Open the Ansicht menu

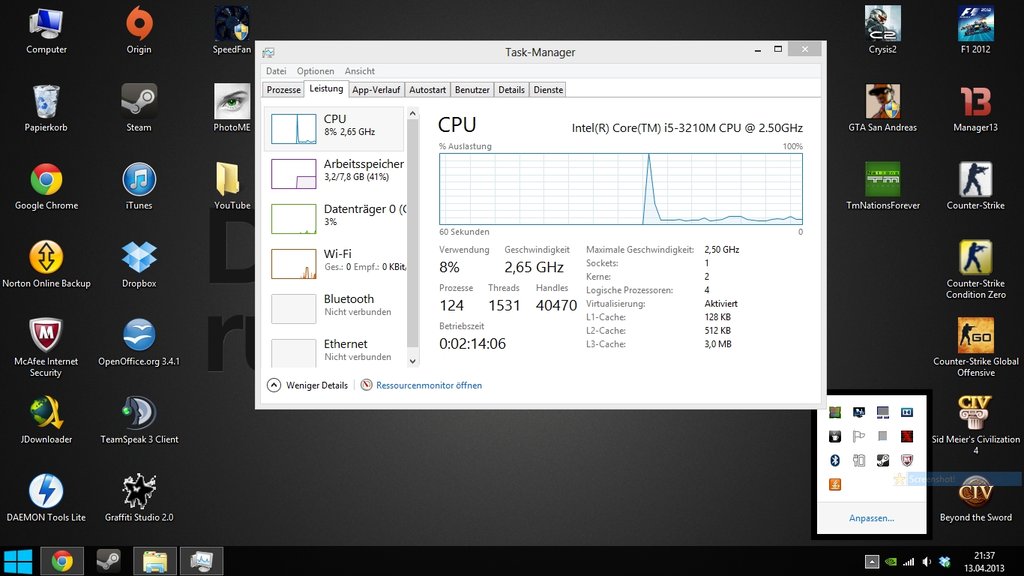pyautogui.click(x=359, y=71)
